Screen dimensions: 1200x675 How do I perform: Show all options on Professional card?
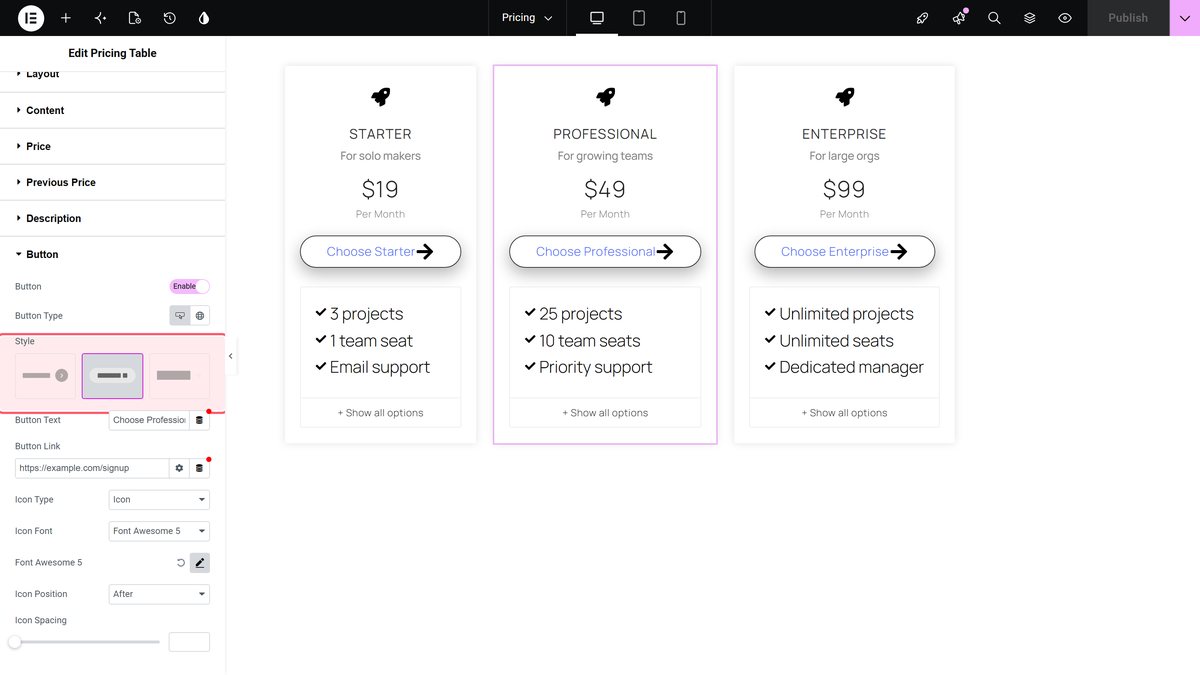click(605, 413)
